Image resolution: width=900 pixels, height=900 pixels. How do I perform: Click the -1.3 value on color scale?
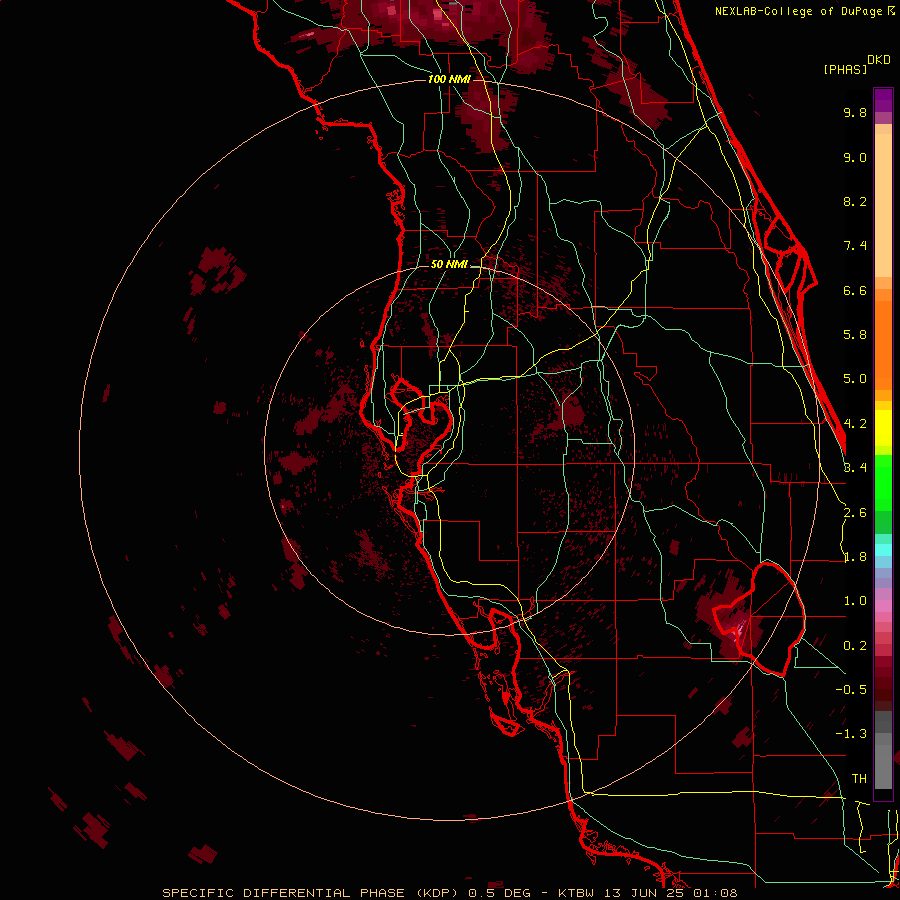point(851,734)
